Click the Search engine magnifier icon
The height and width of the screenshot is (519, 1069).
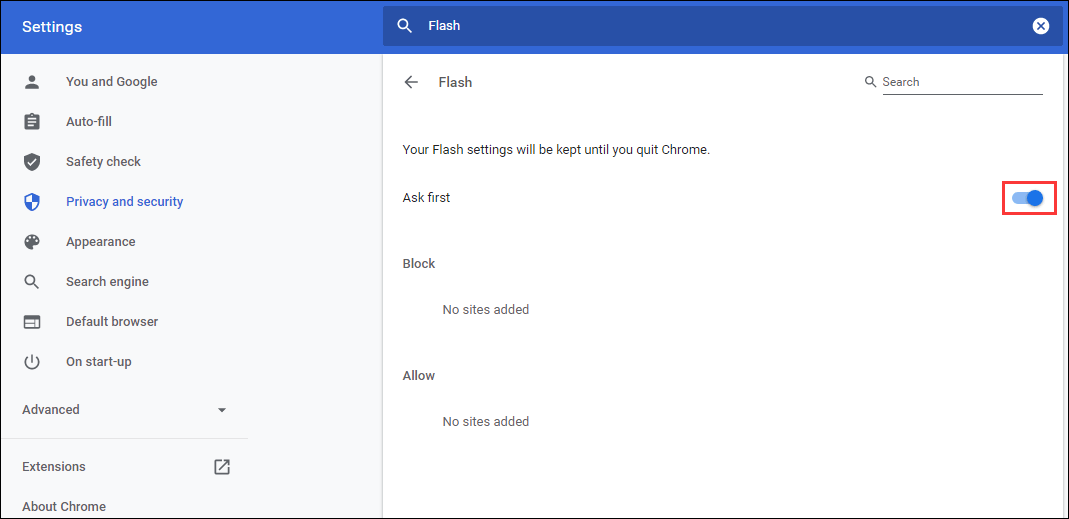(x=32, y=282)
